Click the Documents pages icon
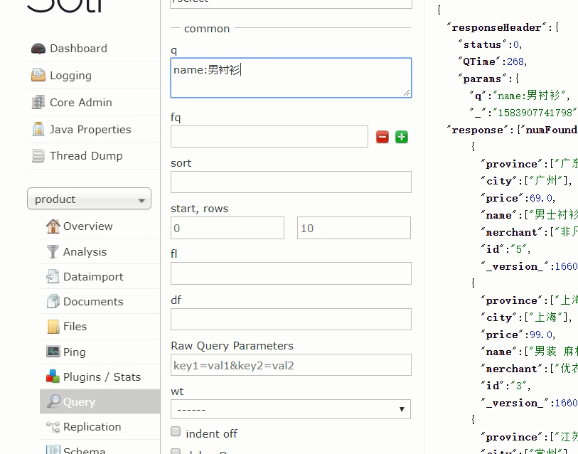The image size is (578, 454). click(x=53, y=301)
